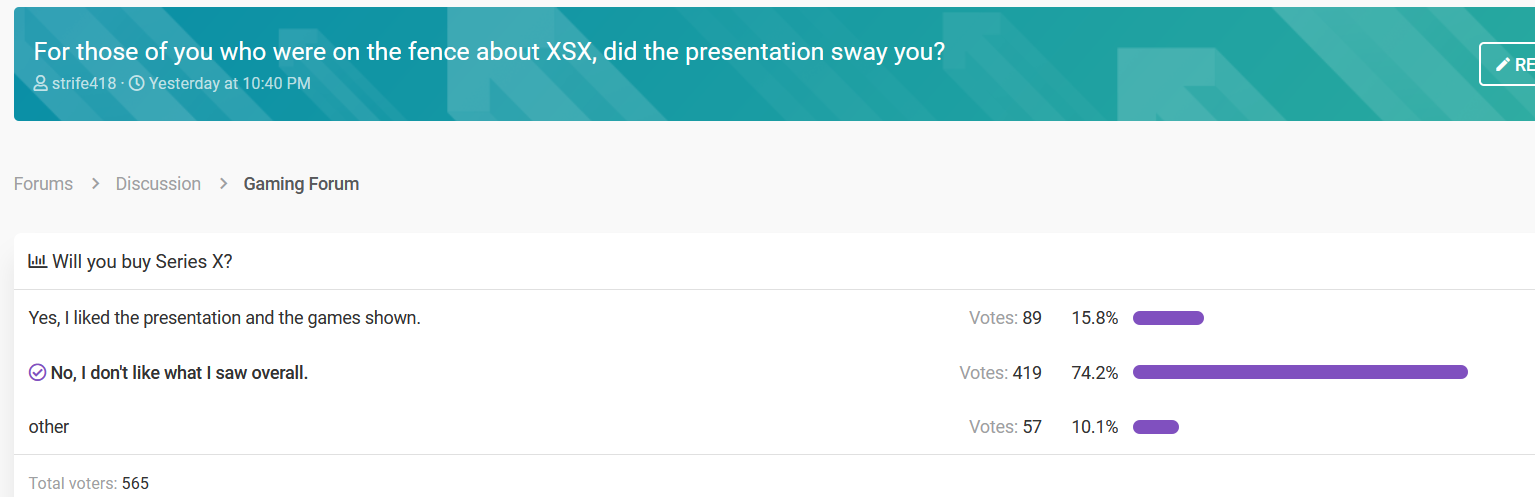
Task: Select the 'other' poll option
Action: coord(49,427)
